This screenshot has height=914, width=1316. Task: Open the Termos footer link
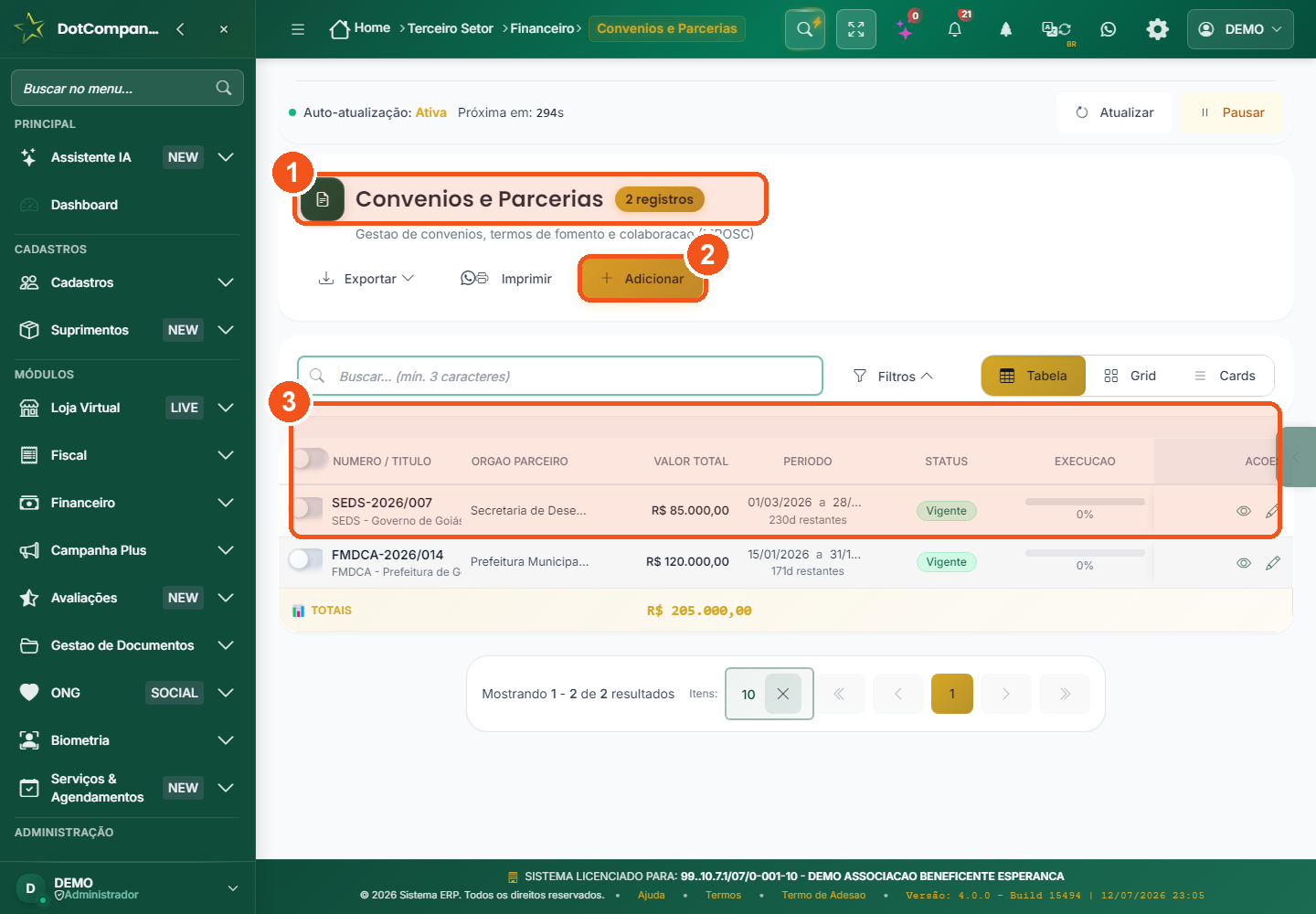pos(724,896)
